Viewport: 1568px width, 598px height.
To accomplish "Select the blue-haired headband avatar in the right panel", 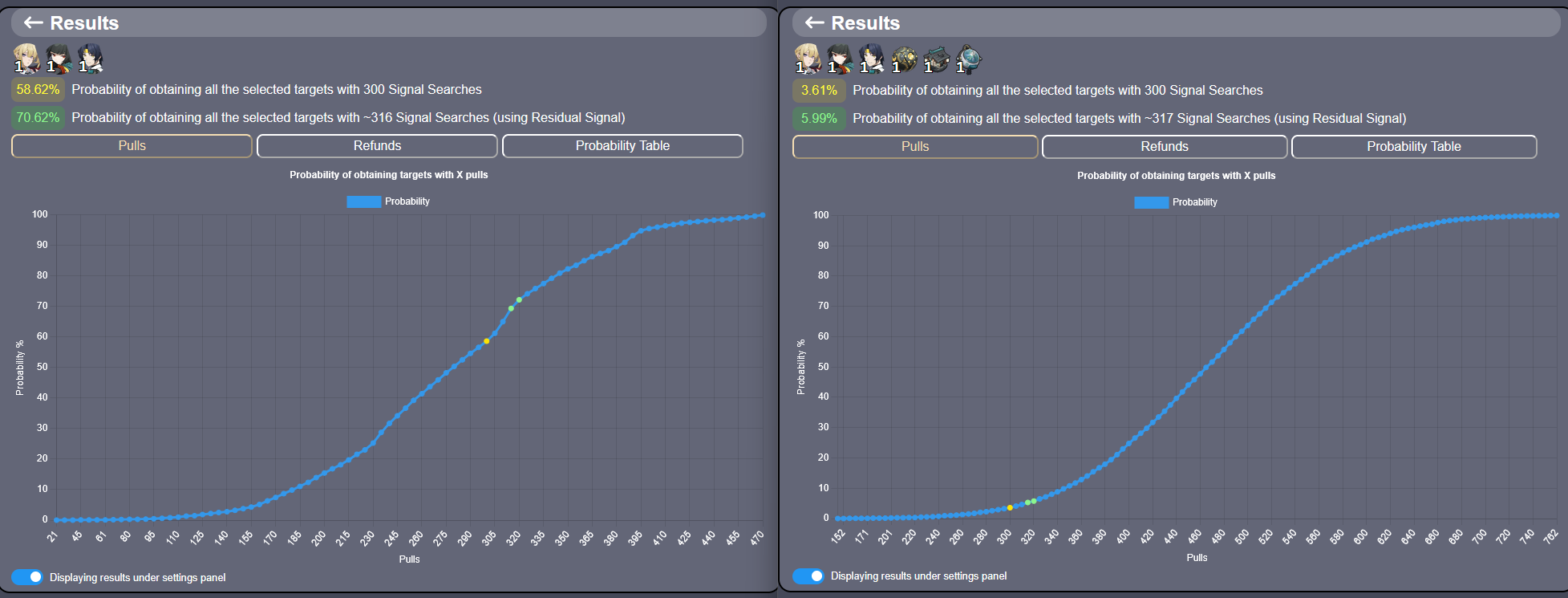I will coord(872,59).
